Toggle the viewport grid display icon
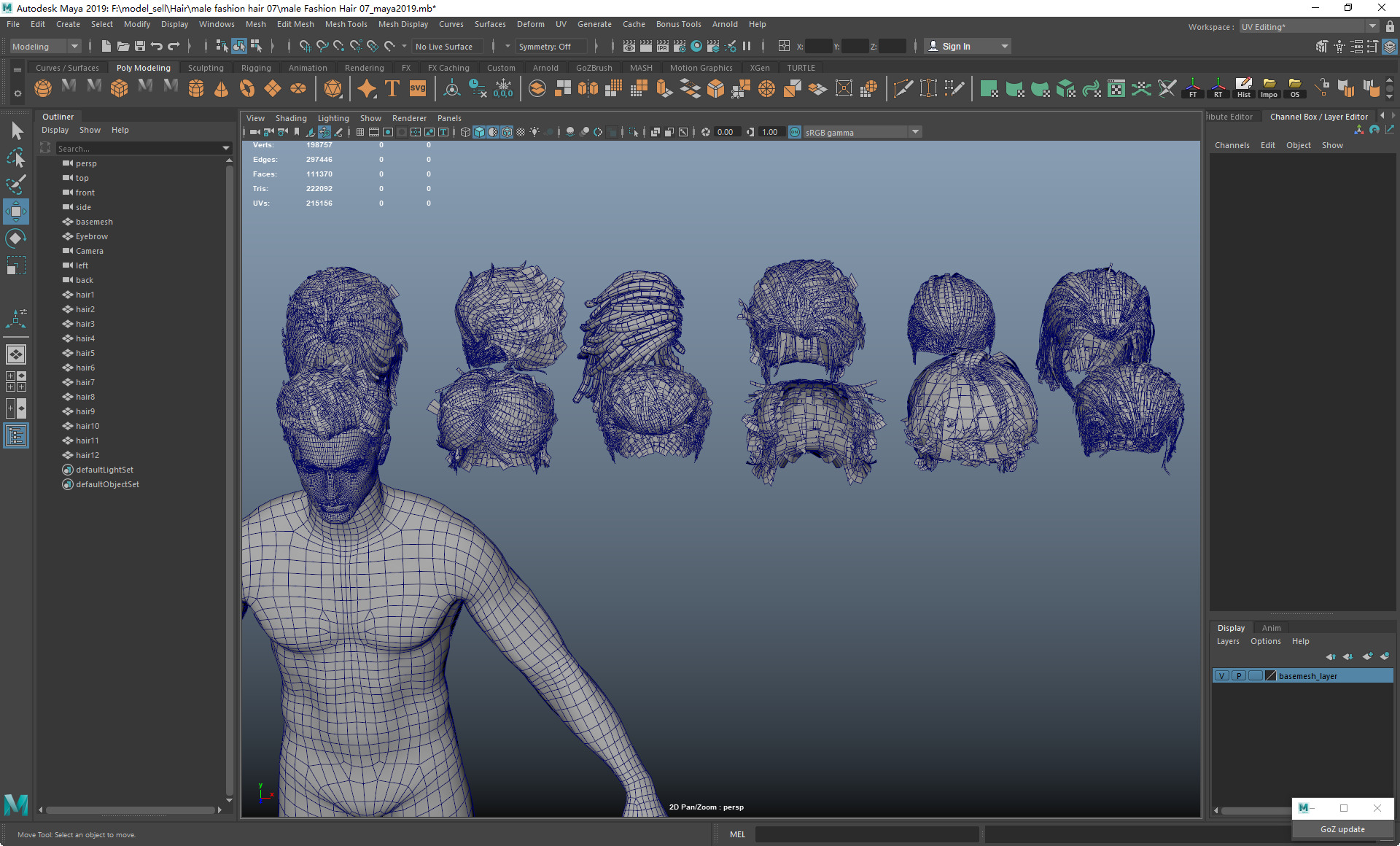This screenshot has height=846, width=1400. (360, 132)
